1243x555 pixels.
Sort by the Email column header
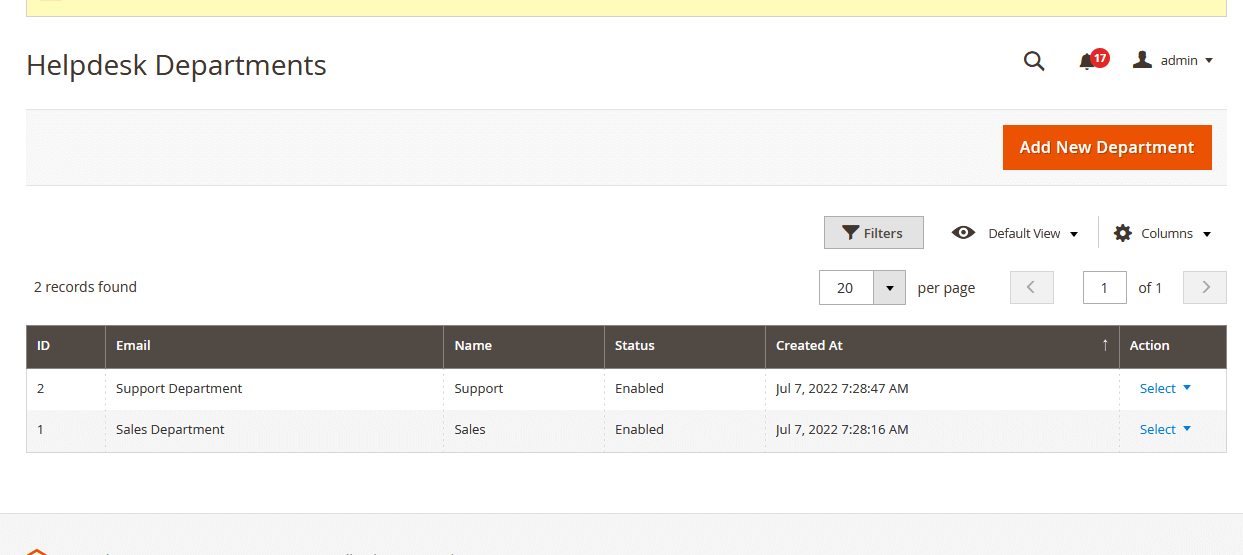pos(134,346)
